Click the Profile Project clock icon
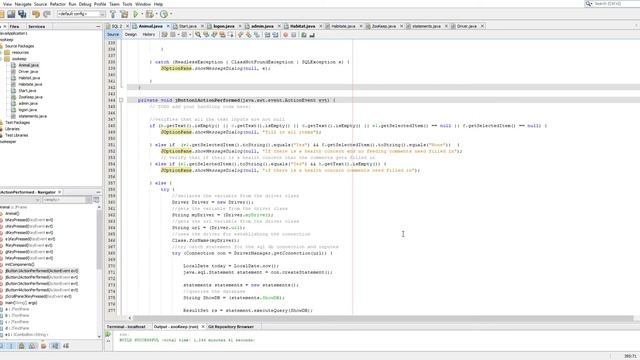This screenshot has width=640, height=360. pos(164,14)
